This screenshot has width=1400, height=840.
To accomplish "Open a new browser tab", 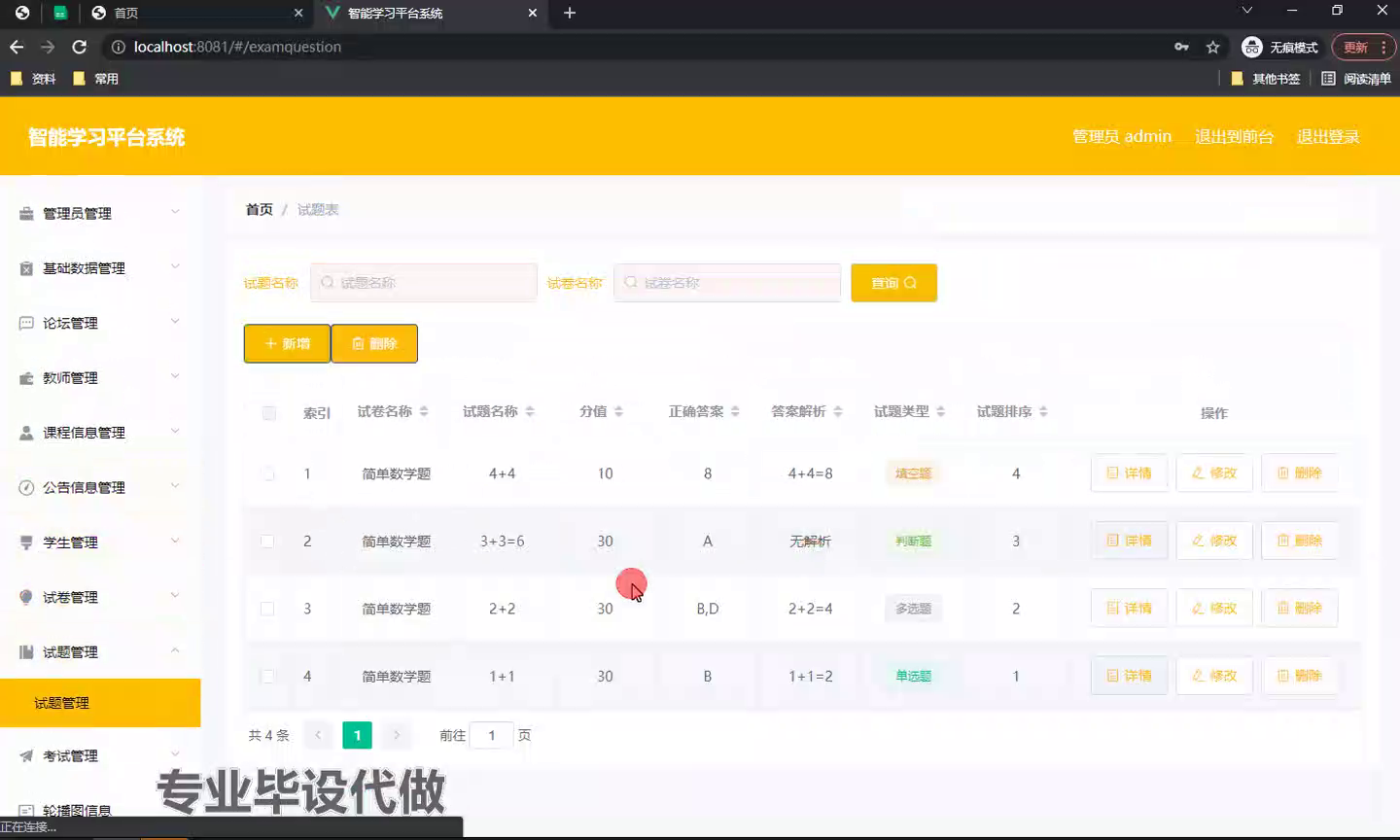I will pos(570,13).
